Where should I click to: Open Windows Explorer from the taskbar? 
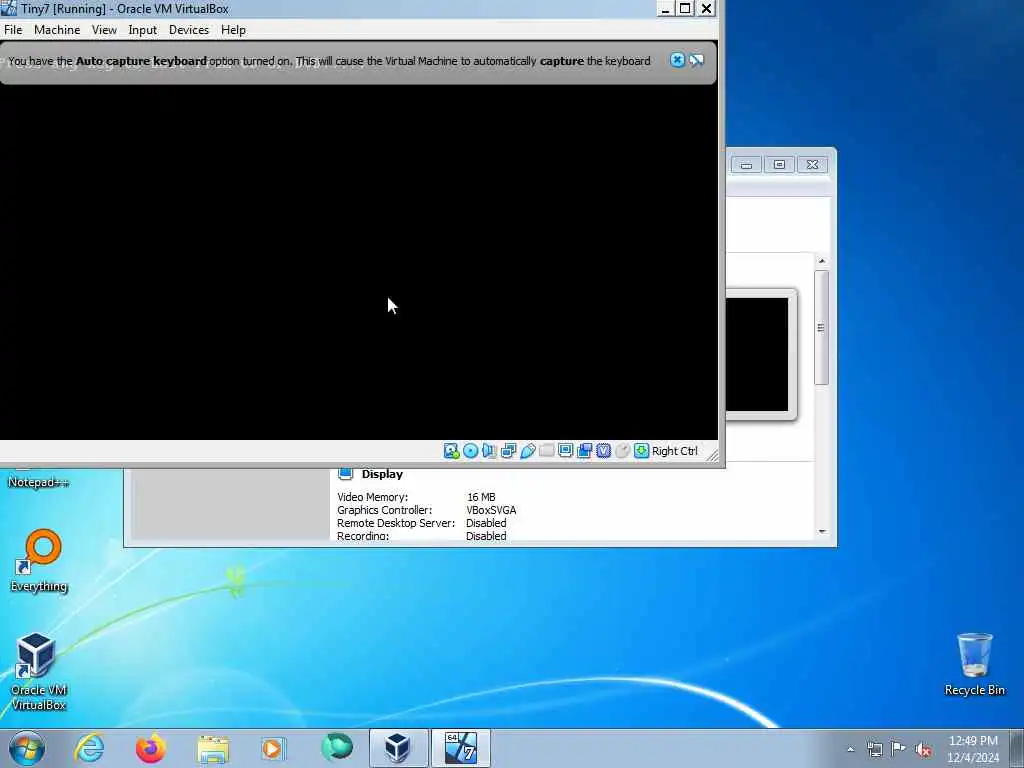coord(213,749)
